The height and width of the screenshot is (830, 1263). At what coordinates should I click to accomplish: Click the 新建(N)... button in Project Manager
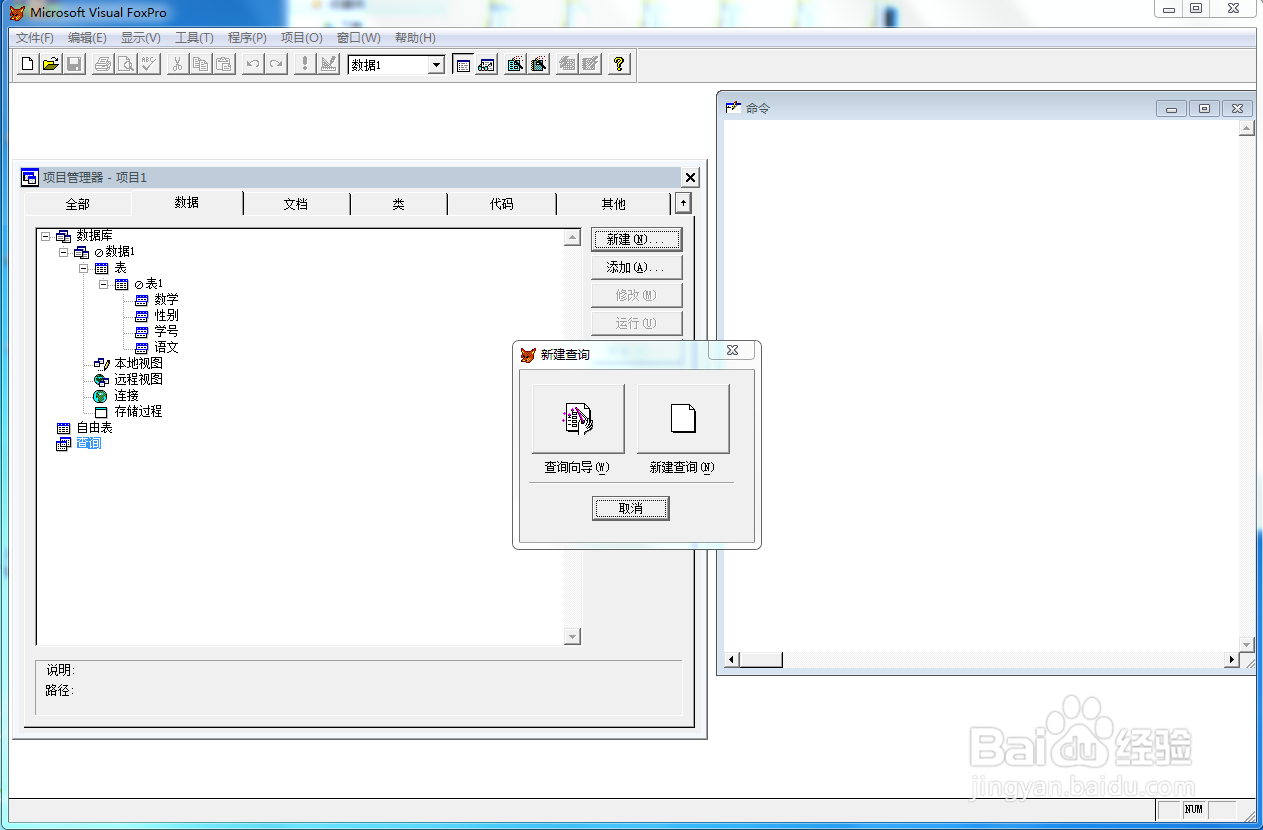click(x=636, y=240)
